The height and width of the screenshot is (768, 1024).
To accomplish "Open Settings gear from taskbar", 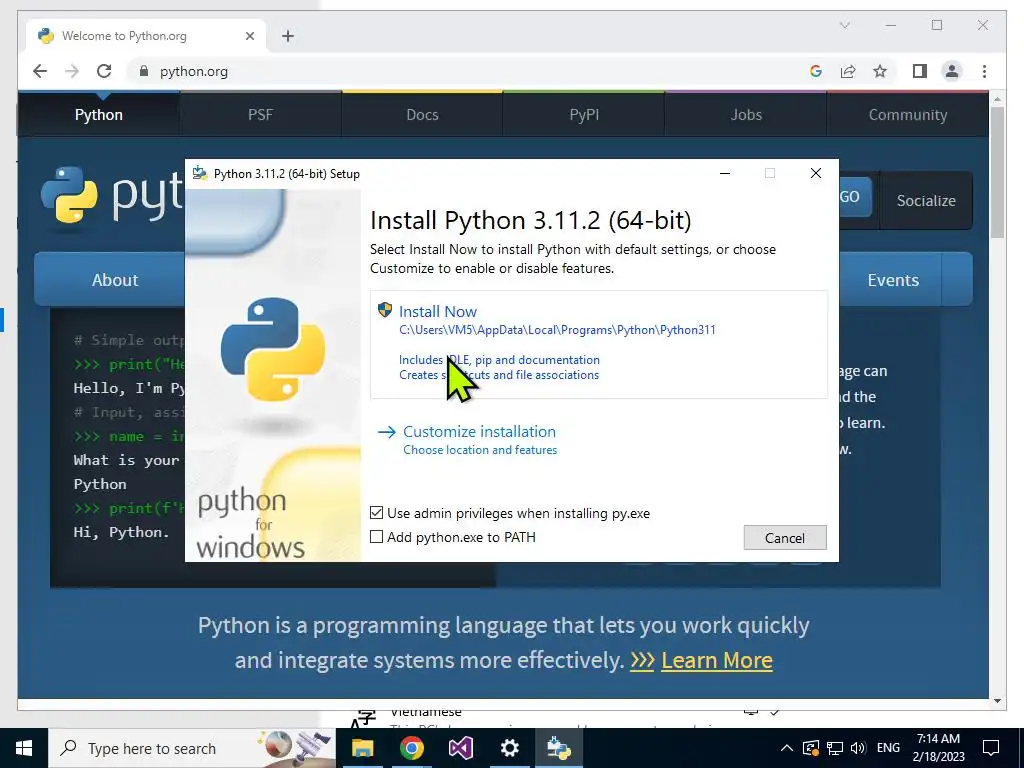I will [x=509, y=748].
